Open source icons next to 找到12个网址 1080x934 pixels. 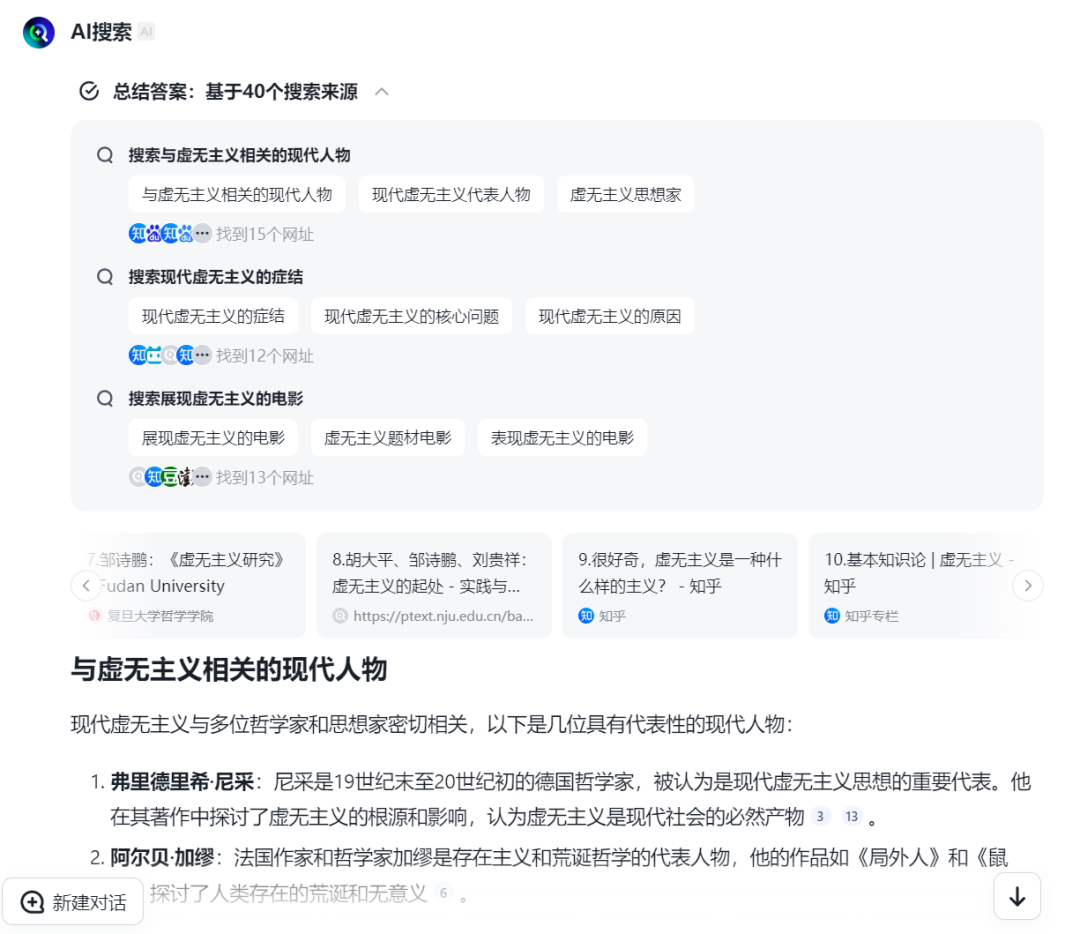pos(170,355)
